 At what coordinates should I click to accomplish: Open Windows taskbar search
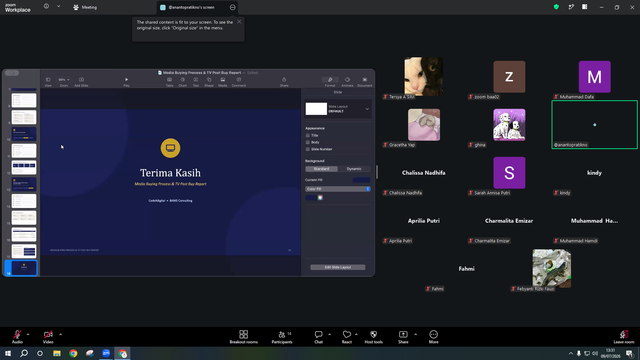tap(24, 353)
